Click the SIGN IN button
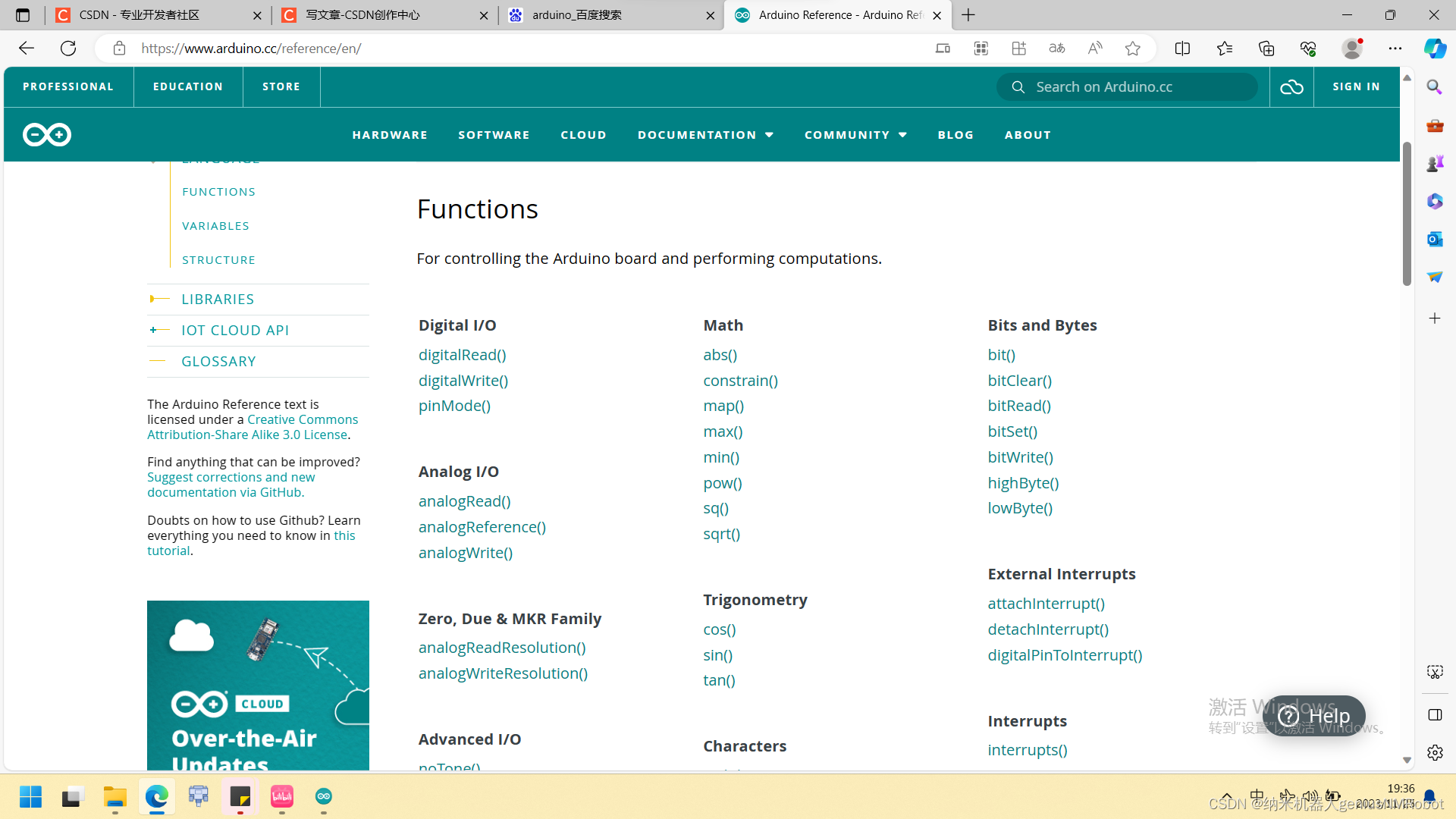The width and height of the screenshot is (1456, 819). tap(1356, 86)
